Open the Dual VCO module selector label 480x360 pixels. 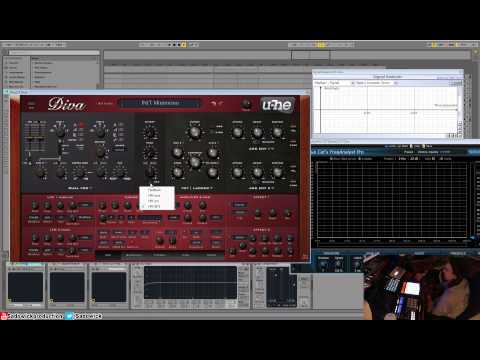coord(79,188)
